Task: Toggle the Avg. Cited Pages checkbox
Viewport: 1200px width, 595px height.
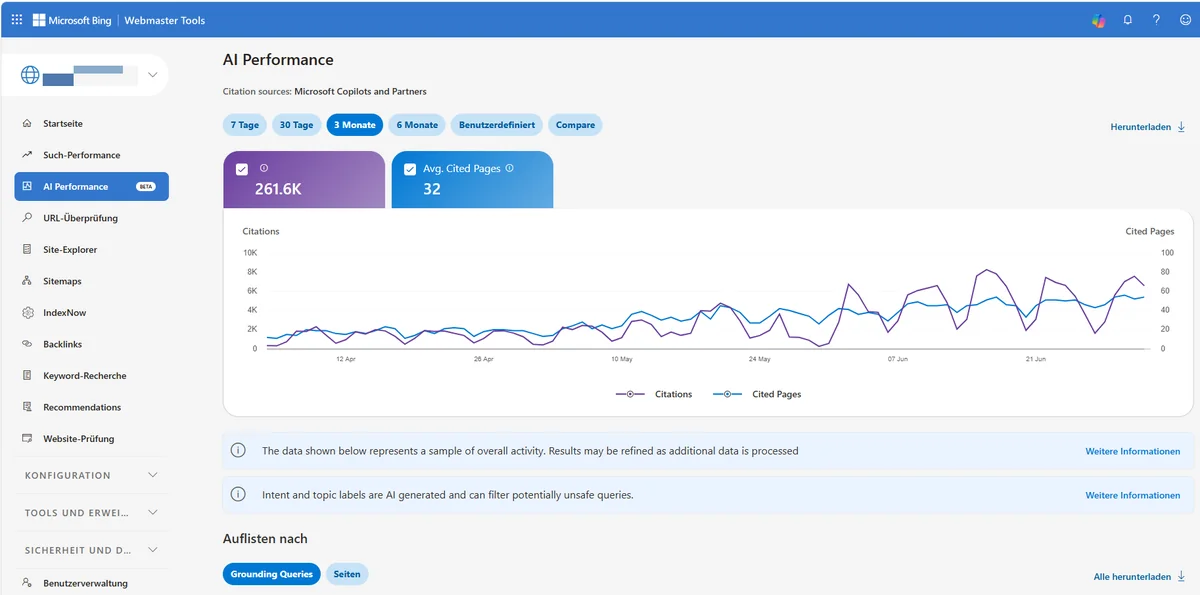Action: pyautogui.click(x=410, y=169)
